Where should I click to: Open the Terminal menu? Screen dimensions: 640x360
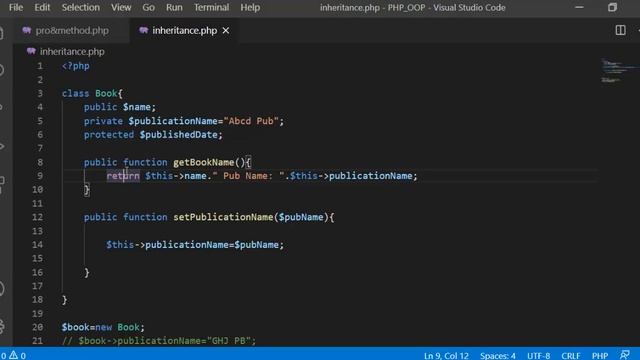tap(211, 7)
